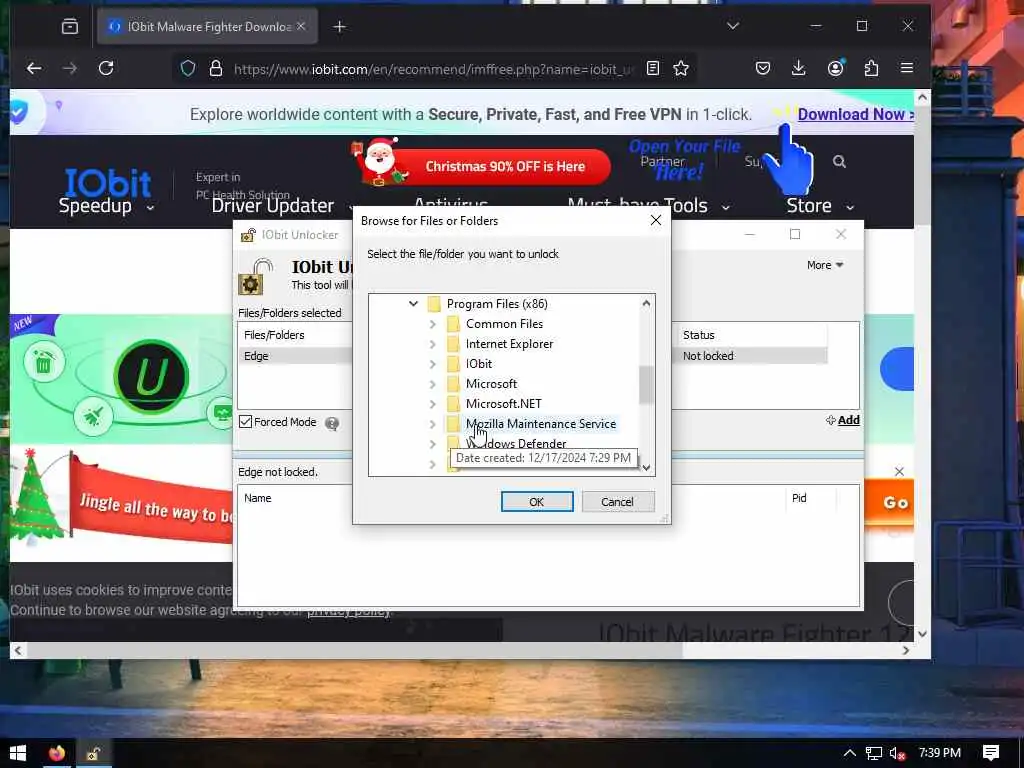This screenshot has height=768, width=1024.
Task: Close the Browse for Files or Folders dialog
Action: [656, 221]
